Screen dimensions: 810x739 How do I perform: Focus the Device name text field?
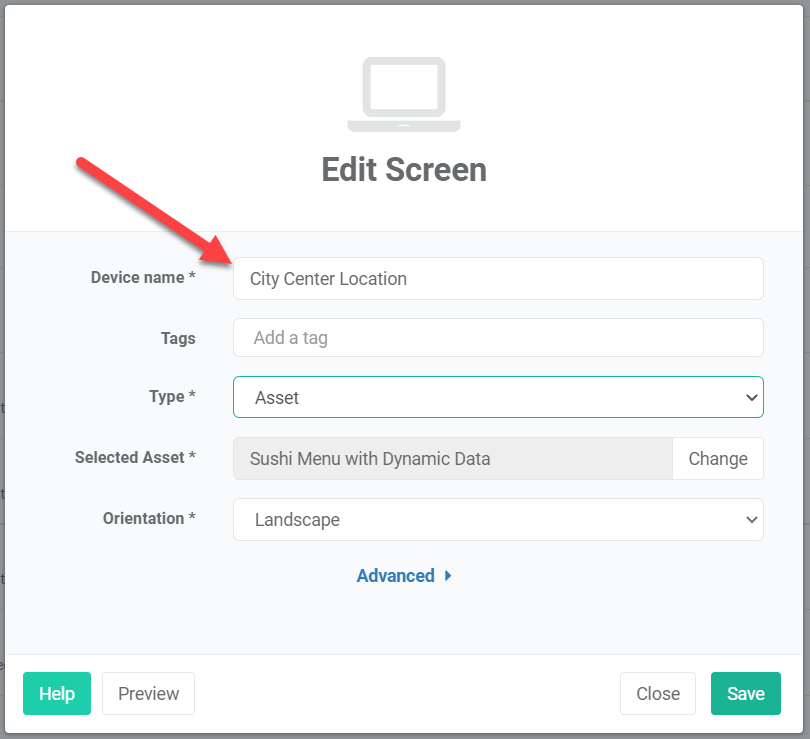pyautogui.click(x=497, y=279)
